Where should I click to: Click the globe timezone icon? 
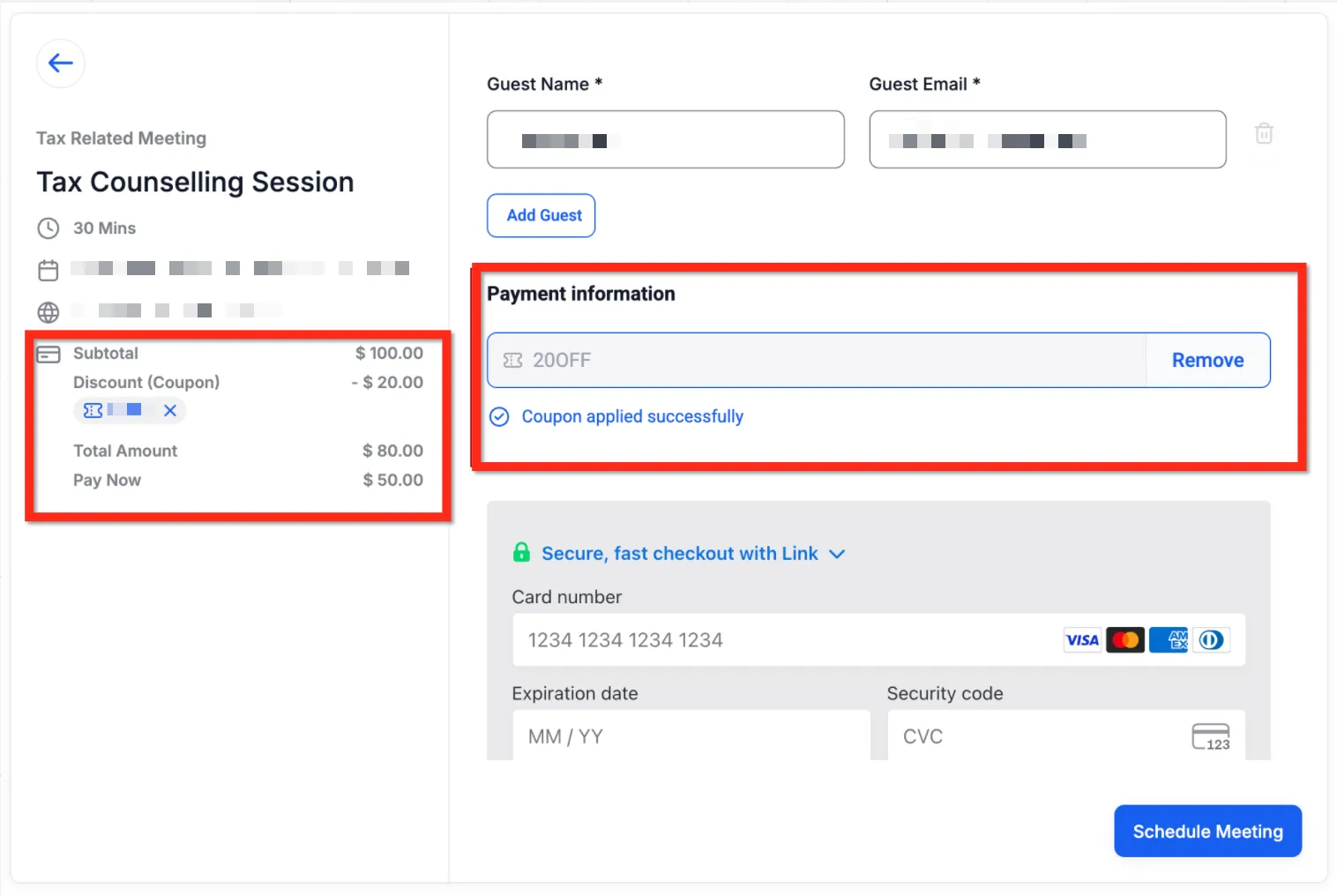point(49,312)
